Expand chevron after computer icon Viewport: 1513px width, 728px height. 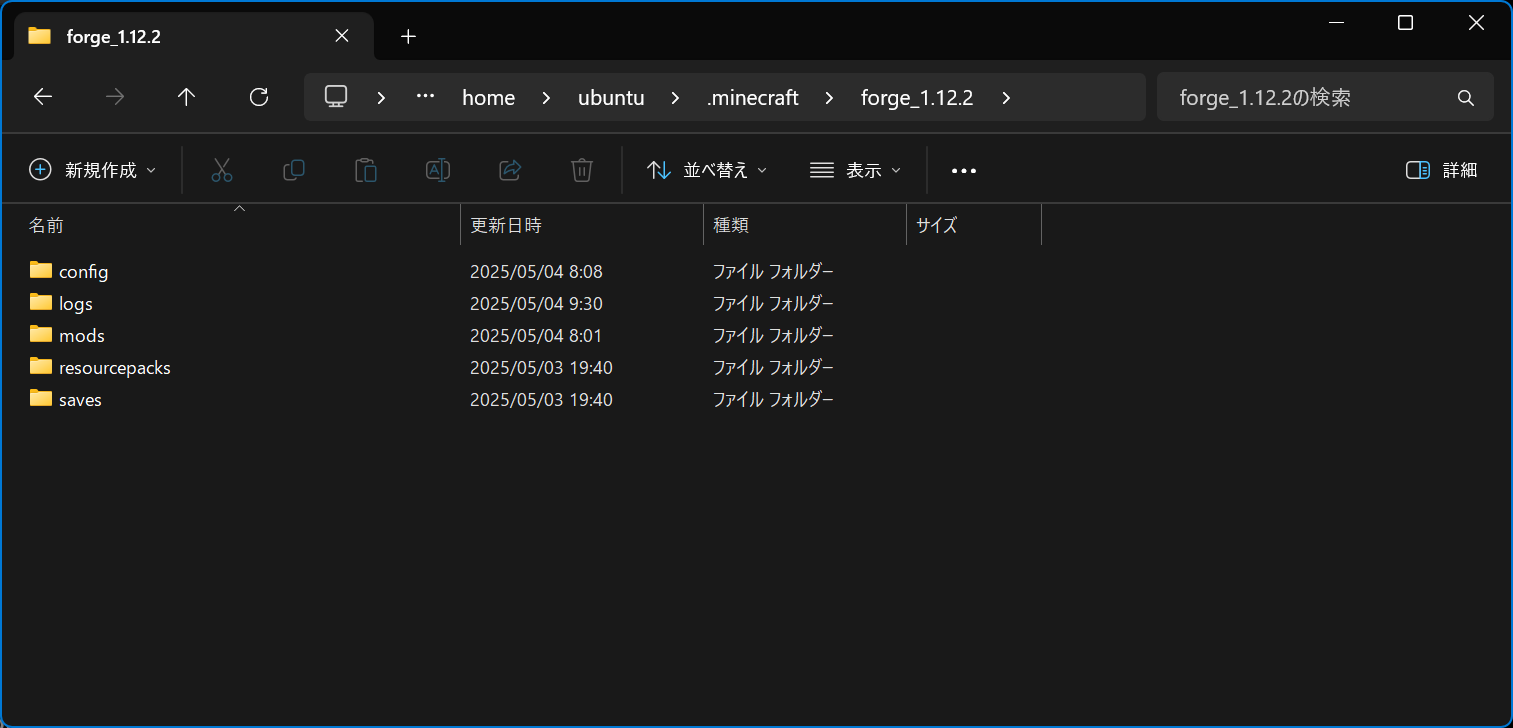pos(381,98)
